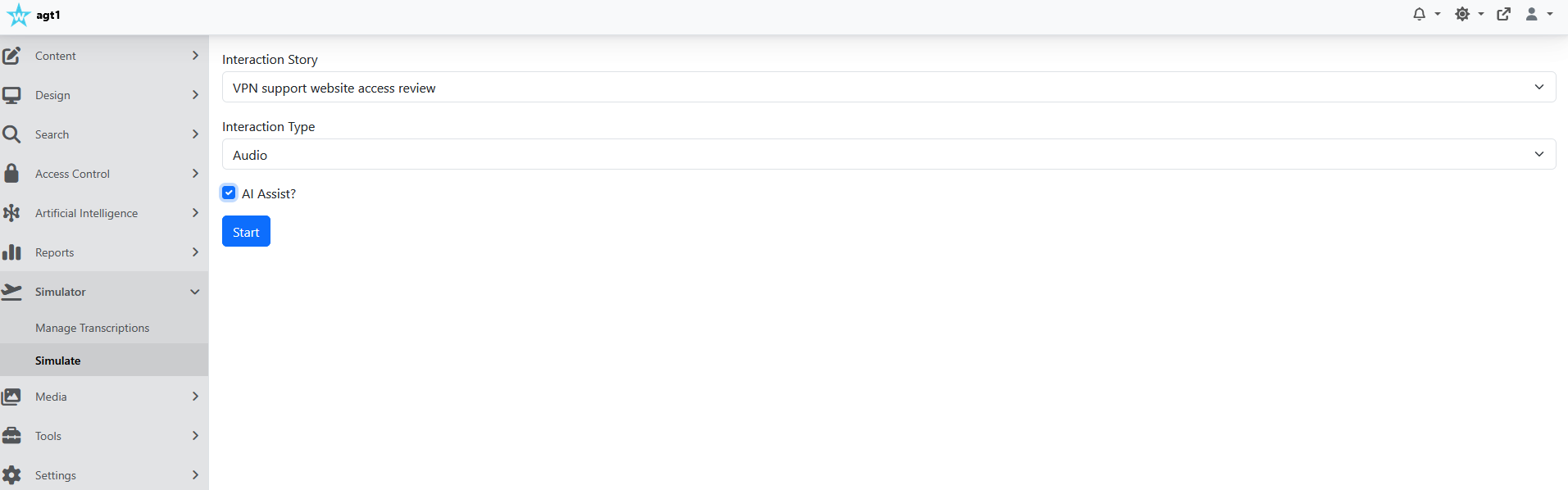Viewport: 1568px width, 490px height.
Task: Click the Artificial Intelligence icon
Action: (11, 213)
